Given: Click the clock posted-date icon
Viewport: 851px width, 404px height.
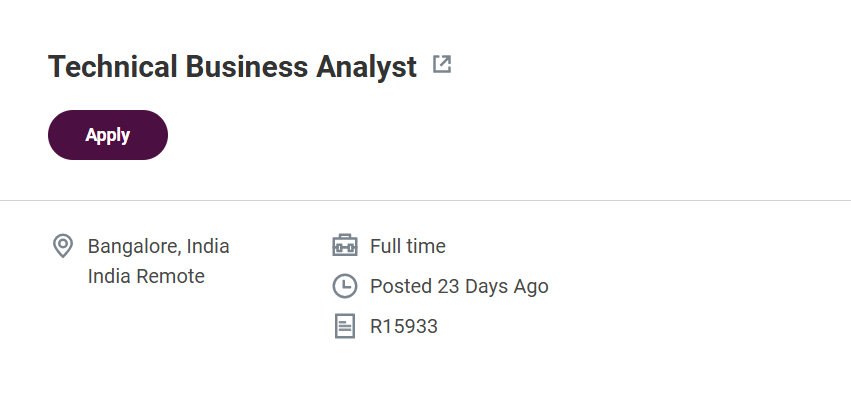Looking at the screenshot, I should tap(344, 286).
